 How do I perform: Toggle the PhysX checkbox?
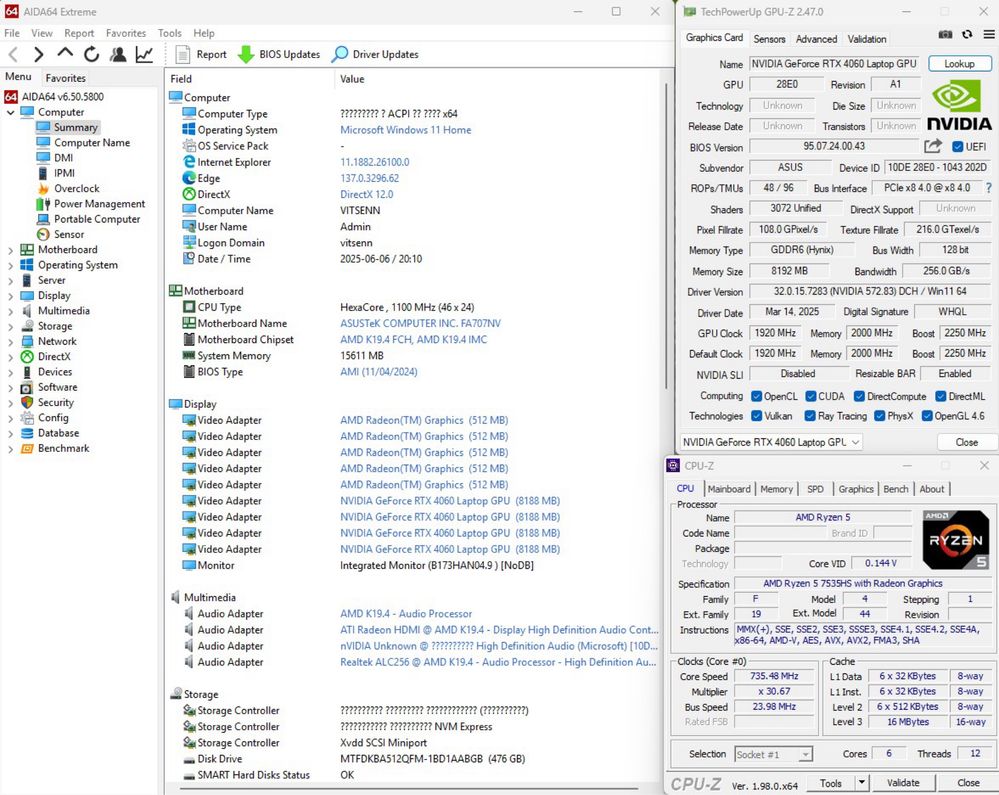tap(879, 416)
